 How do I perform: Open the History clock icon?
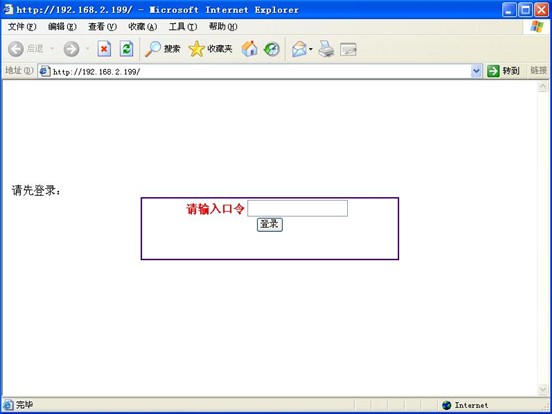[271, 49]
